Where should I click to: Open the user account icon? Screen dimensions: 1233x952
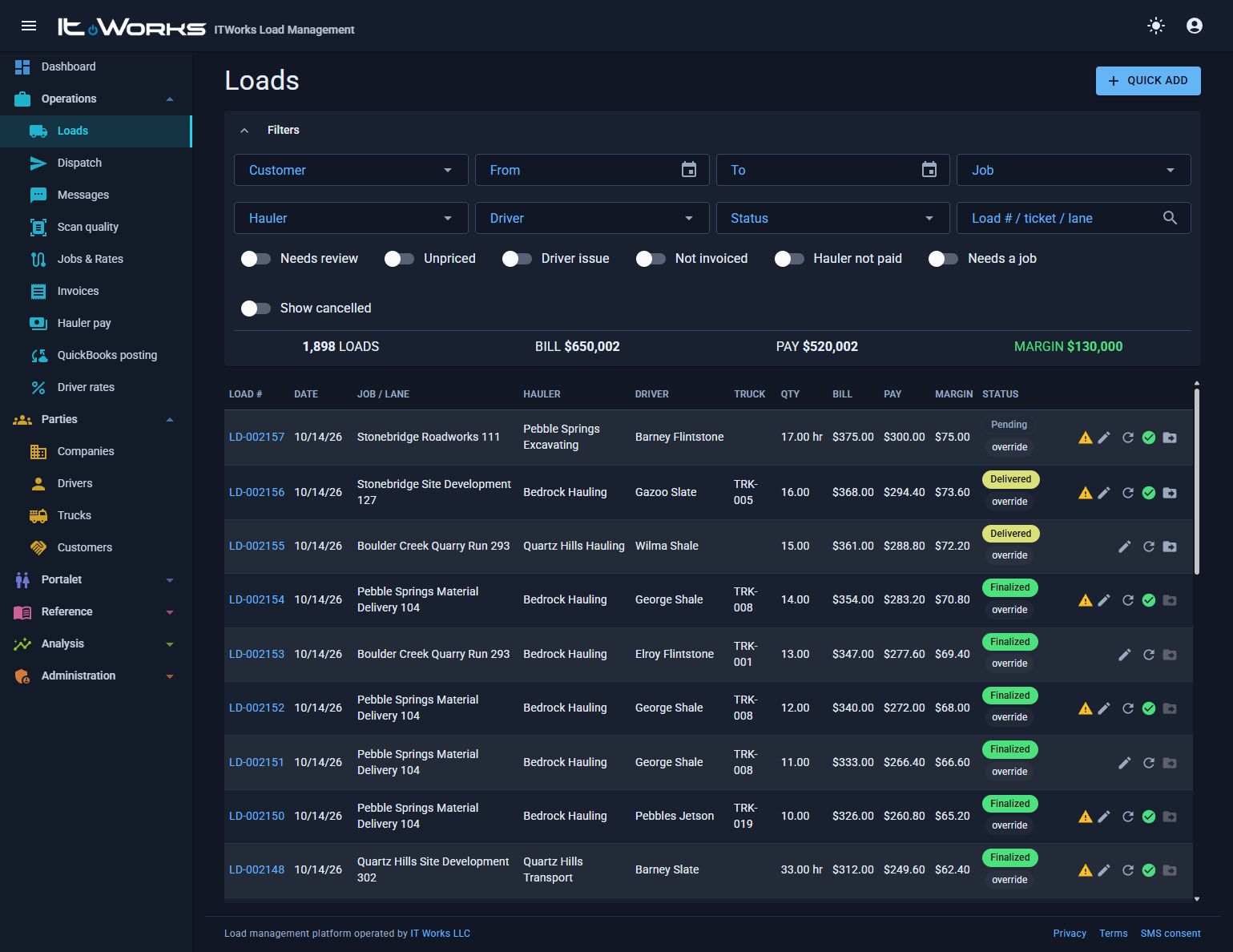tap(1194, 26)
